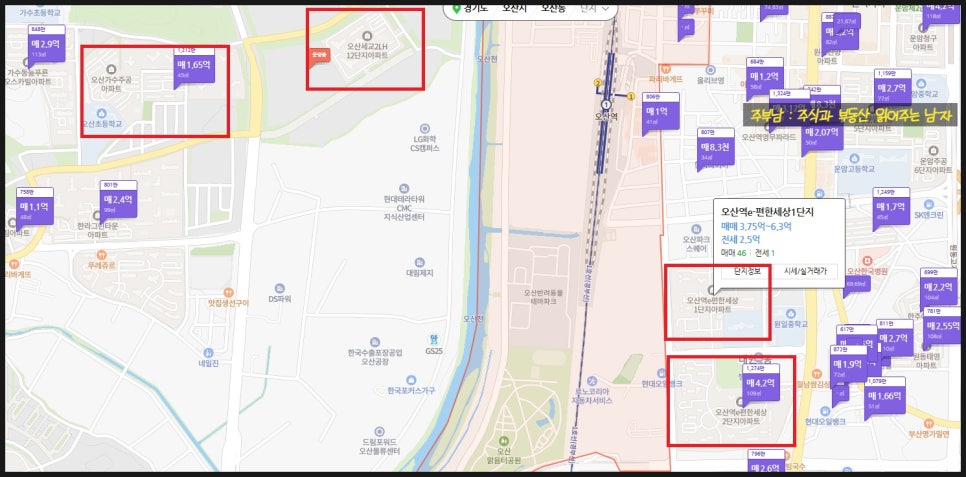Click the 오산역e편한세상 2단지아파트 complex icon

(x=740, y=402)
